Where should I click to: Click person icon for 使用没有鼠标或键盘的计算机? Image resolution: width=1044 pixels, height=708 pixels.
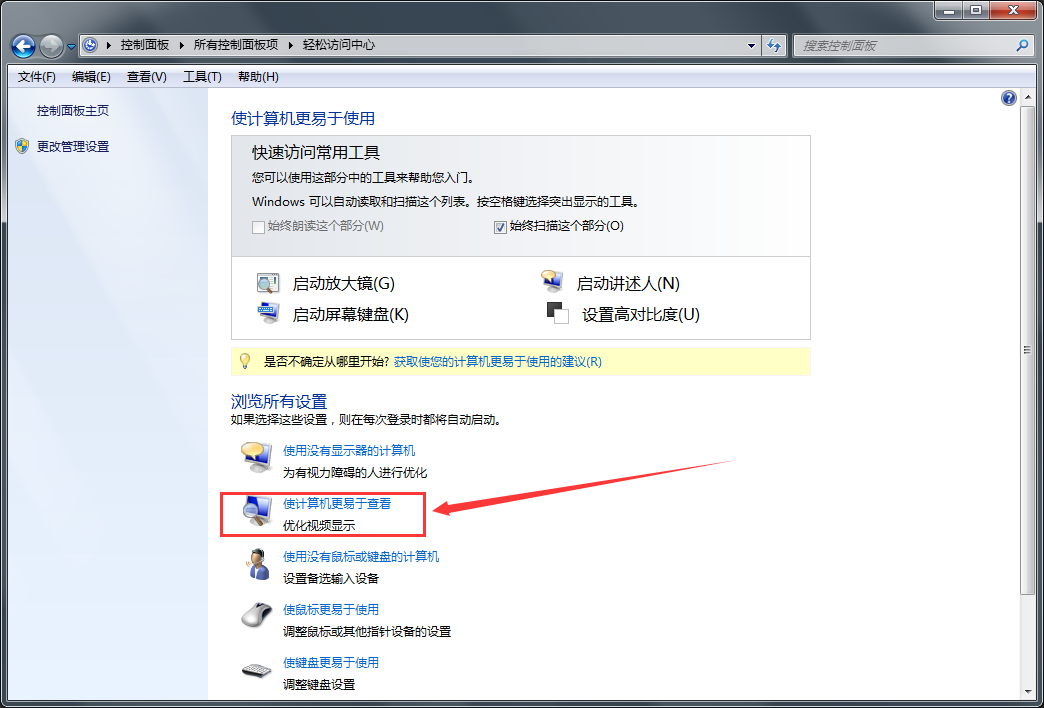point(257,563)
